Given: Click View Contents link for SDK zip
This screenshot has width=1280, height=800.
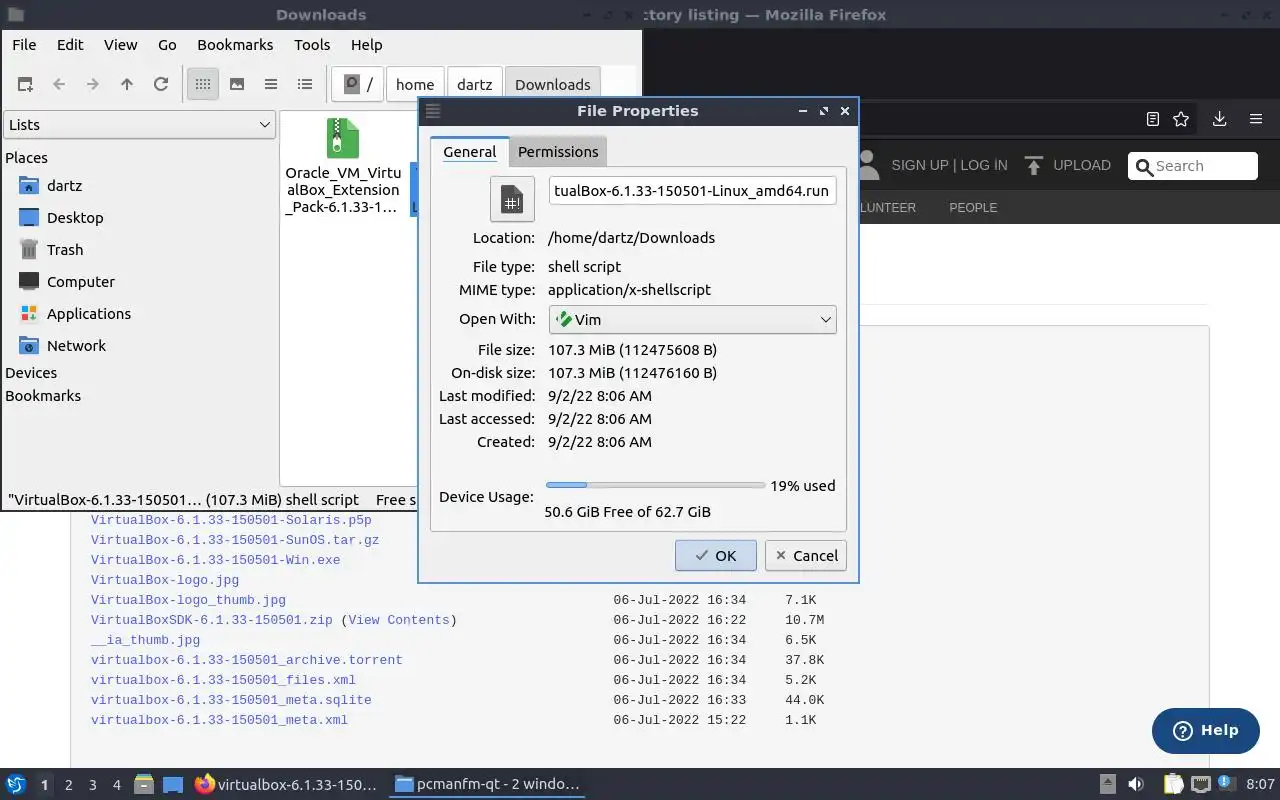Looking at the screenshot, I should point(398,620).
